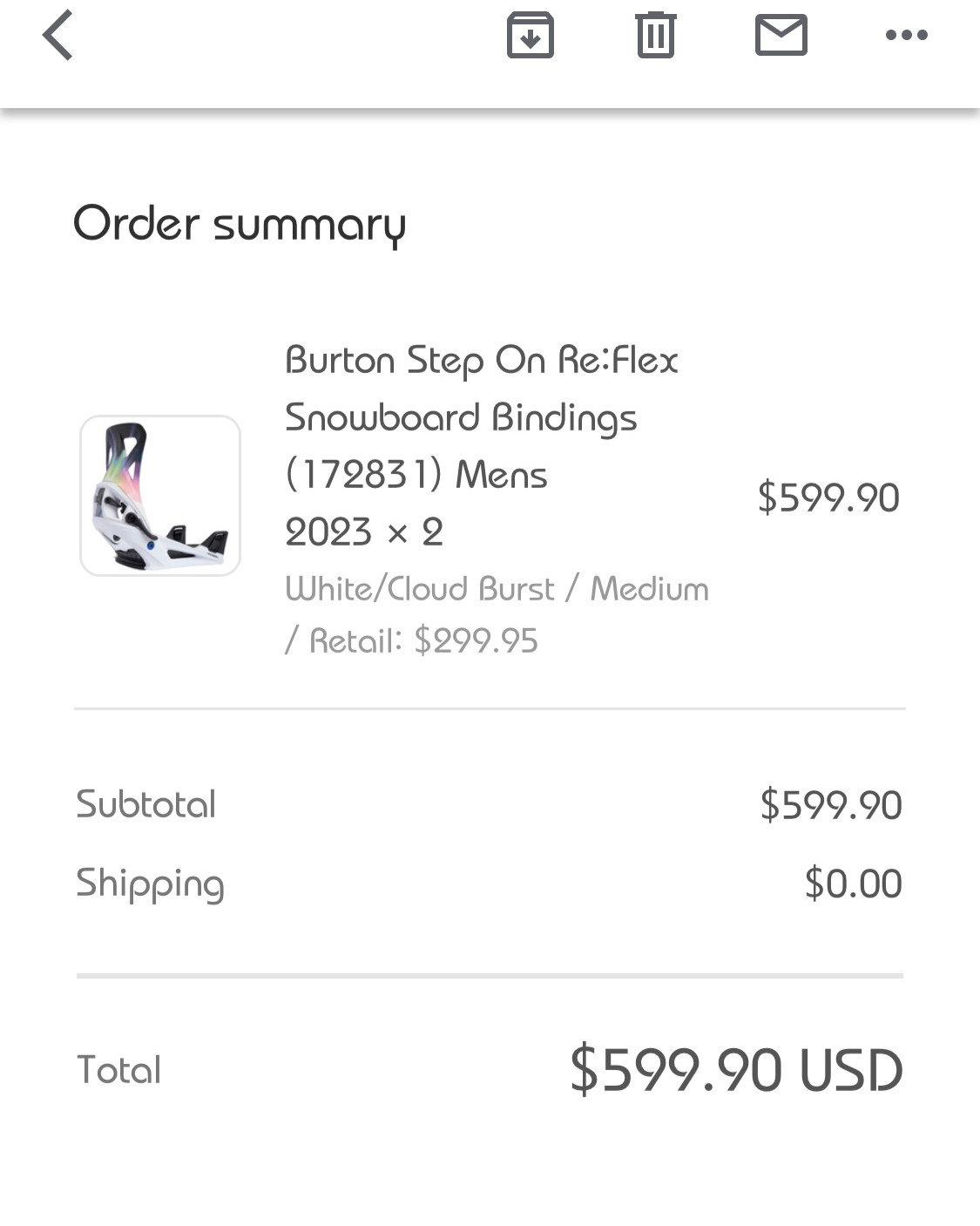Click the (172831) Mens product line
980x1226 pixels.
pos(416,476)
